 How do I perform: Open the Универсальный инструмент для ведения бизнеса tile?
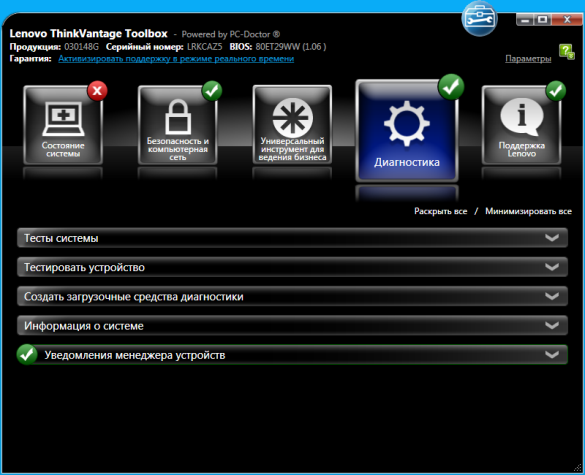click(292, 125)
